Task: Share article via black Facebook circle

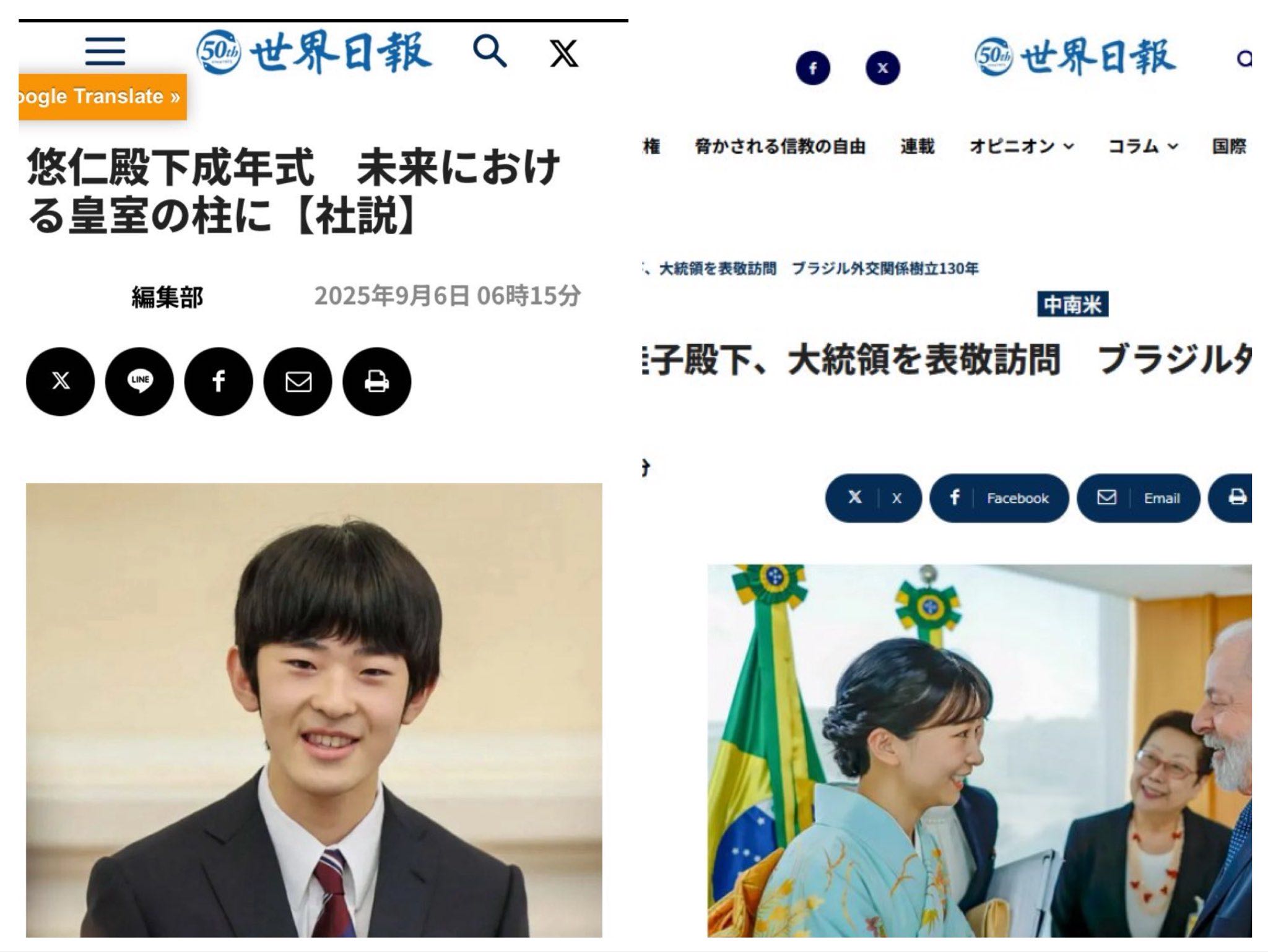Action: coord(219,381)
